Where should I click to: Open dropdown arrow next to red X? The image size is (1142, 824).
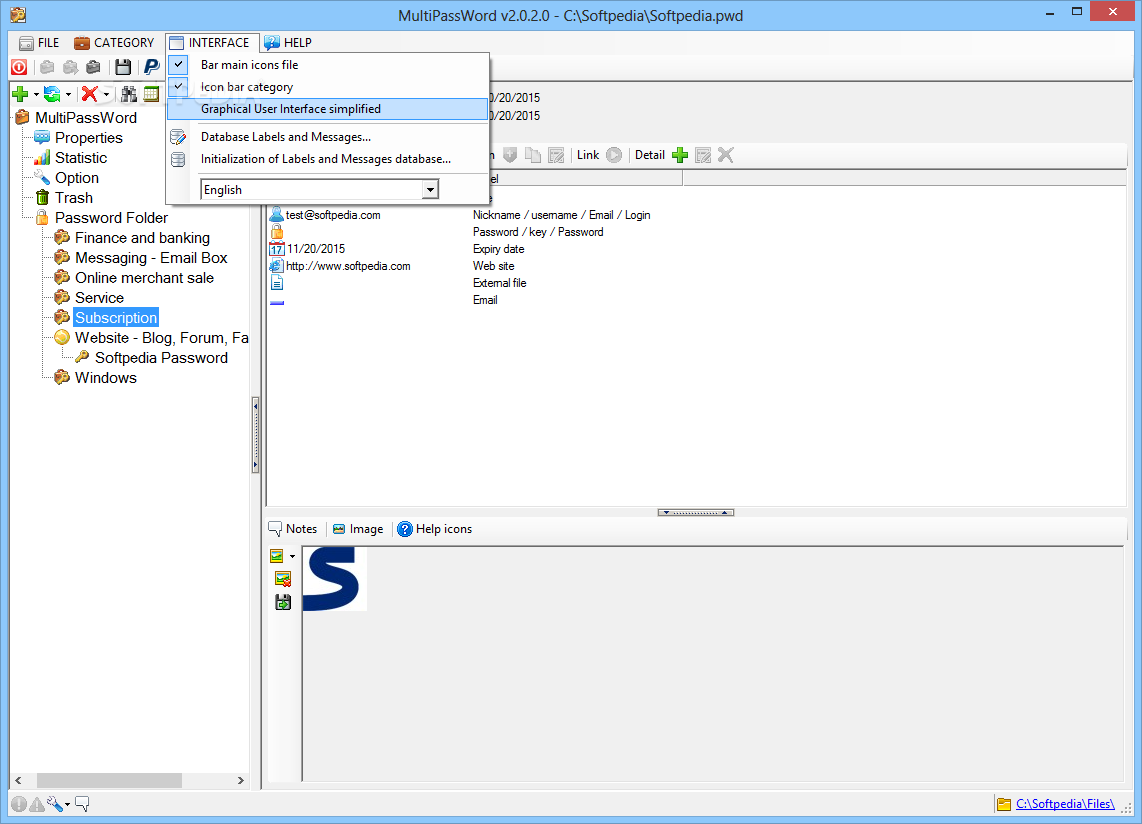(x=106, y=95)
